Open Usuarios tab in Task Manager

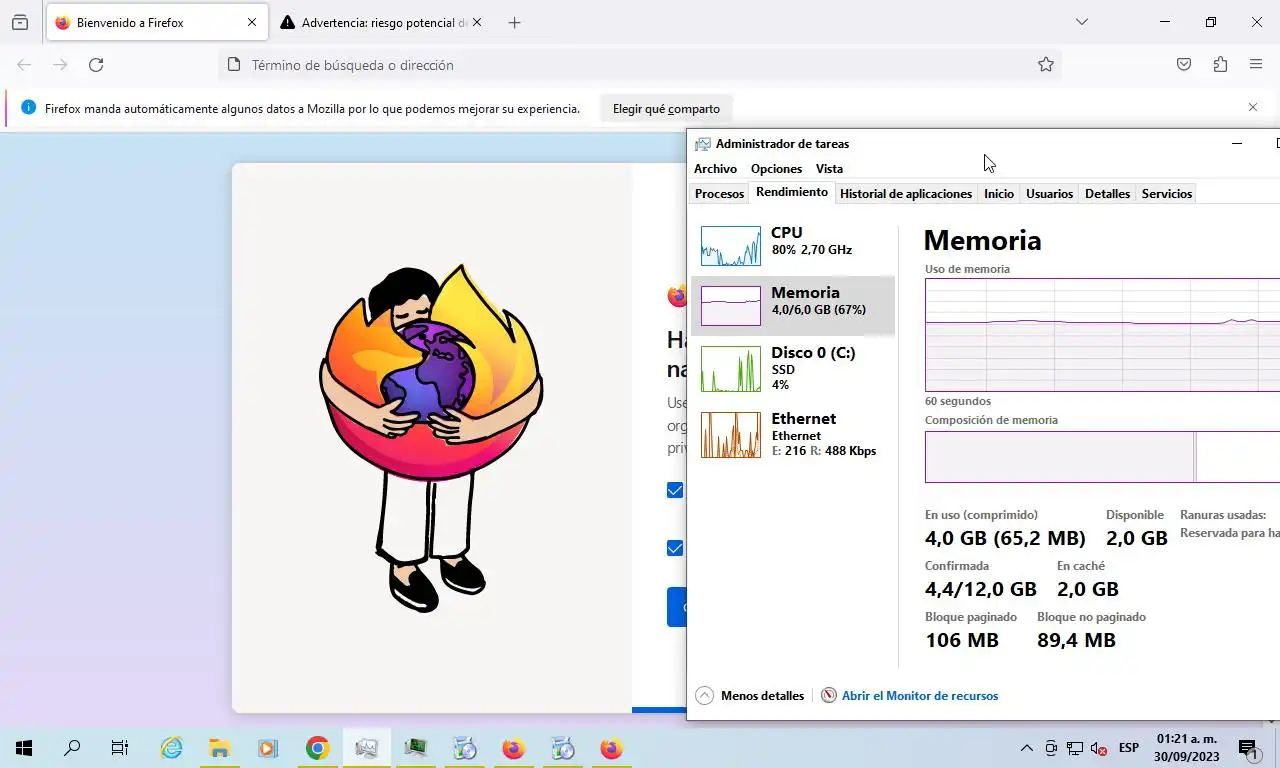(1049, 194)
